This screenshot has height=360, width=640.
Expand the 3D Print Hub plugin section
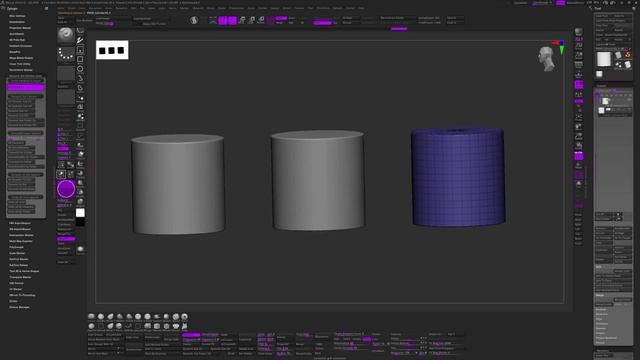coord(17,40)
